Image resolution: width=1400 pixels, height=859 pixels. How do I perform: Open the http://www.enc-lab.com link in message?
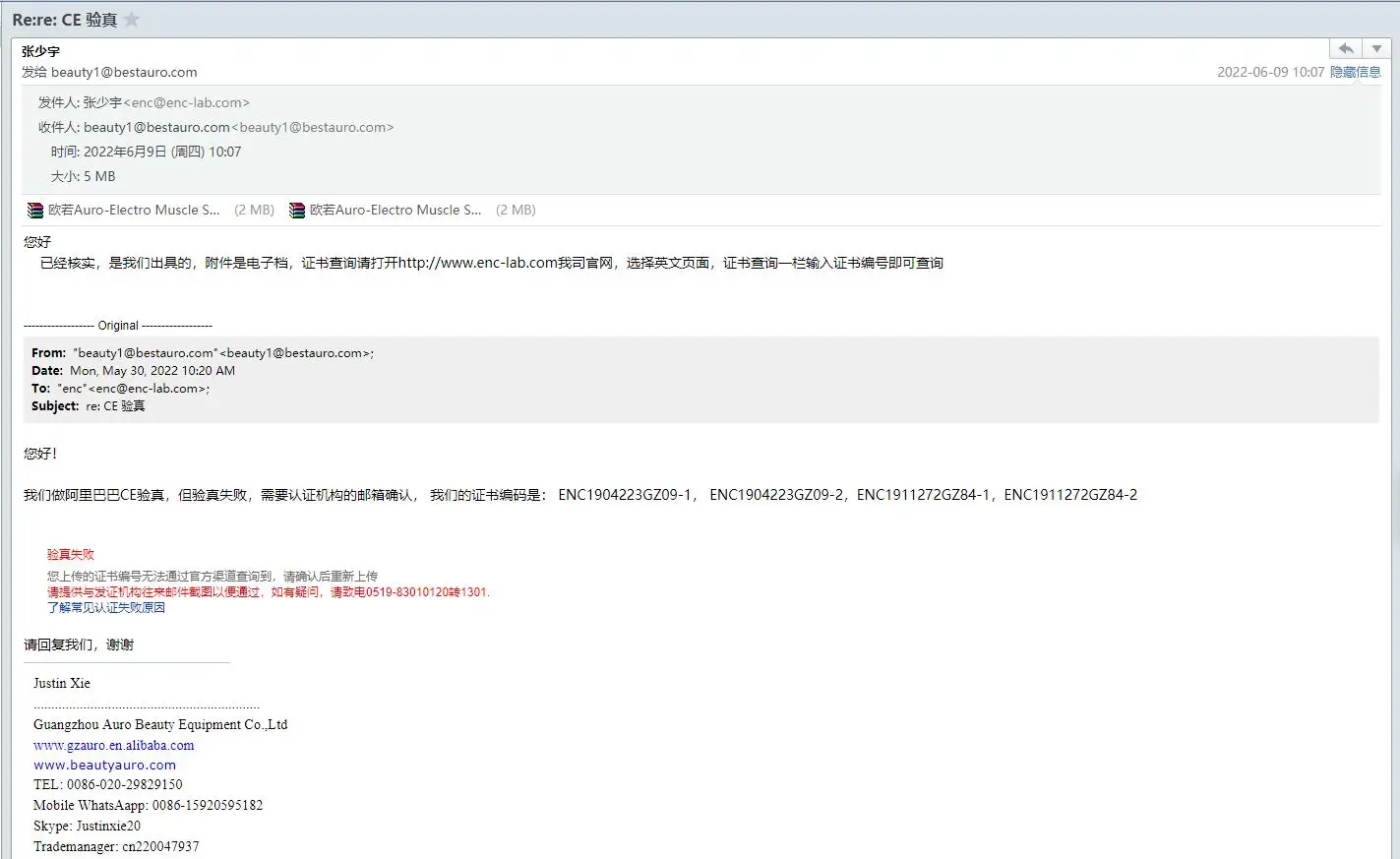(477, 263)
